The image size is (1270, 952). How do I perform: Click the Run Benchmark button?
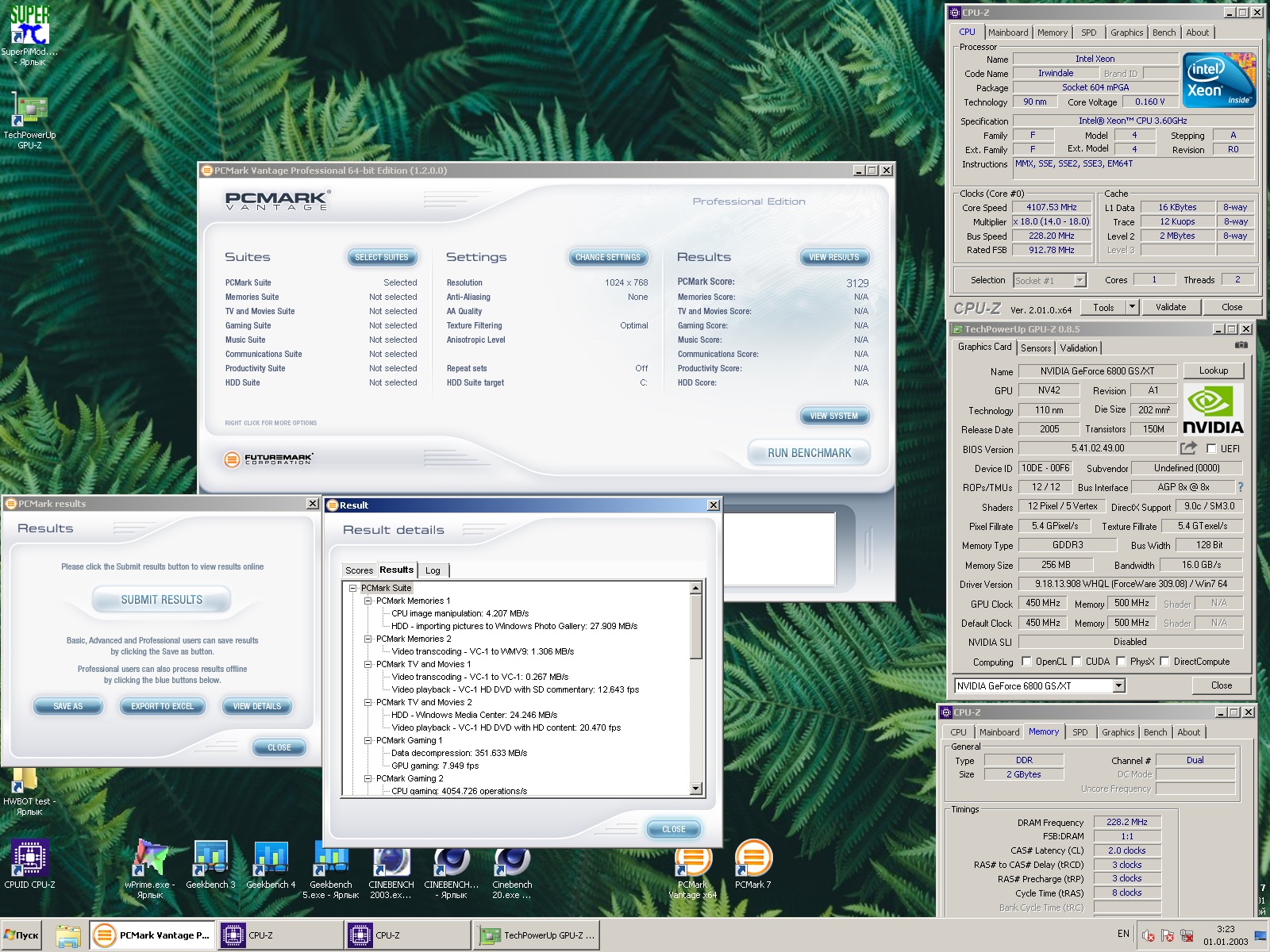pos(809,453)
